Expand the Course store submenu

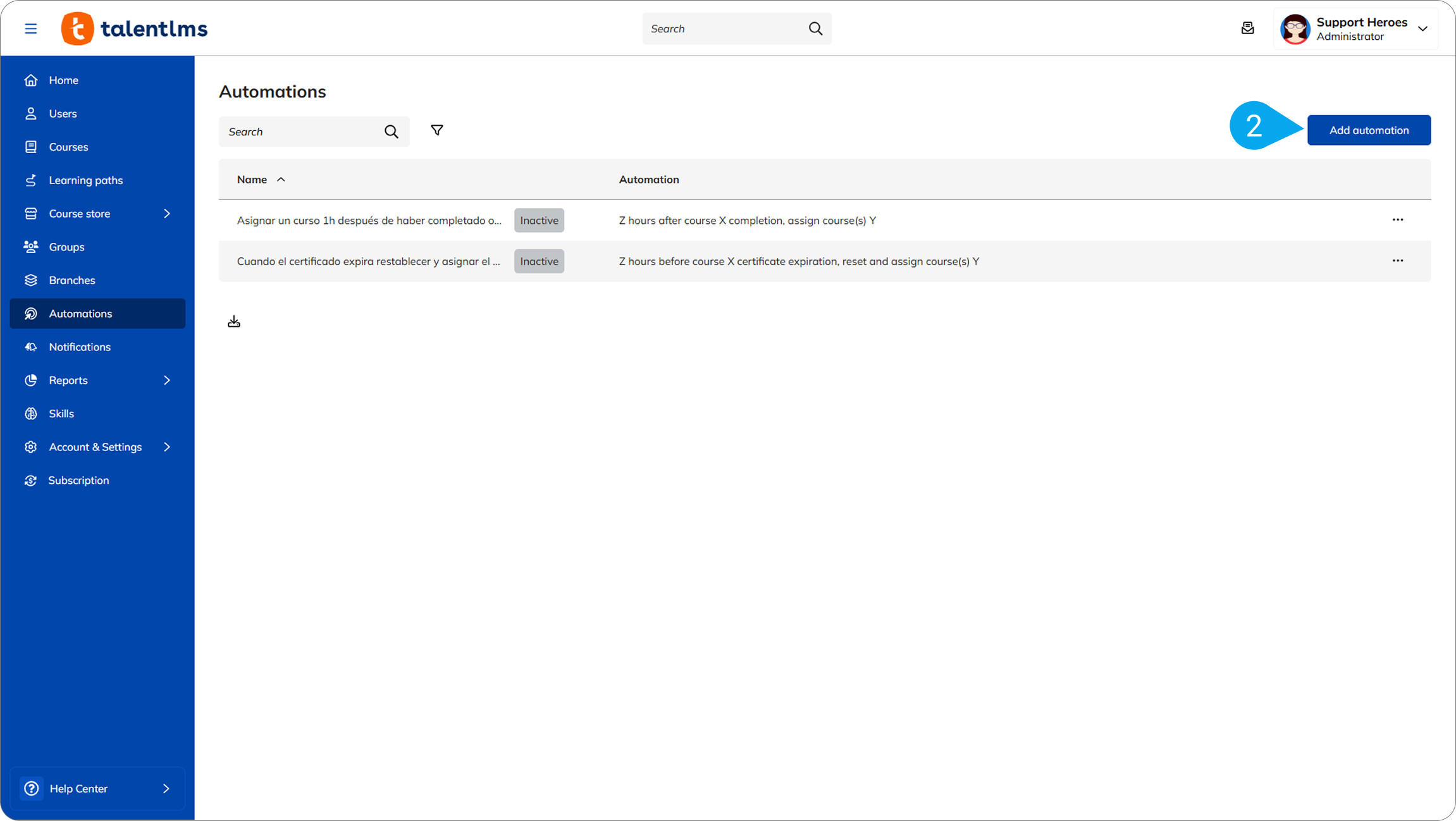click(167, 214)
